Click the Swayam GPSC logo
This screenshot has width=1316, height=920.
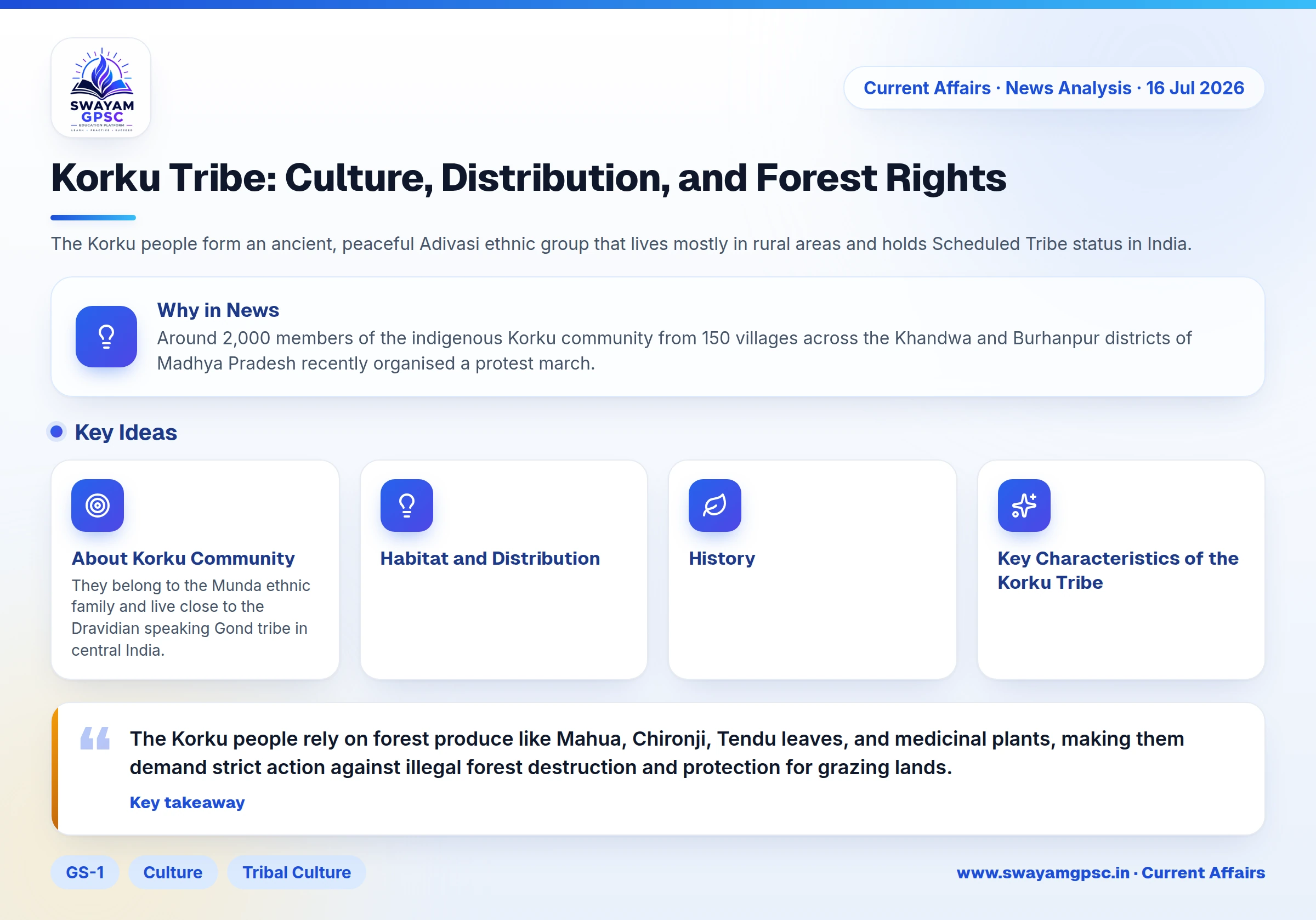point(101,88)
